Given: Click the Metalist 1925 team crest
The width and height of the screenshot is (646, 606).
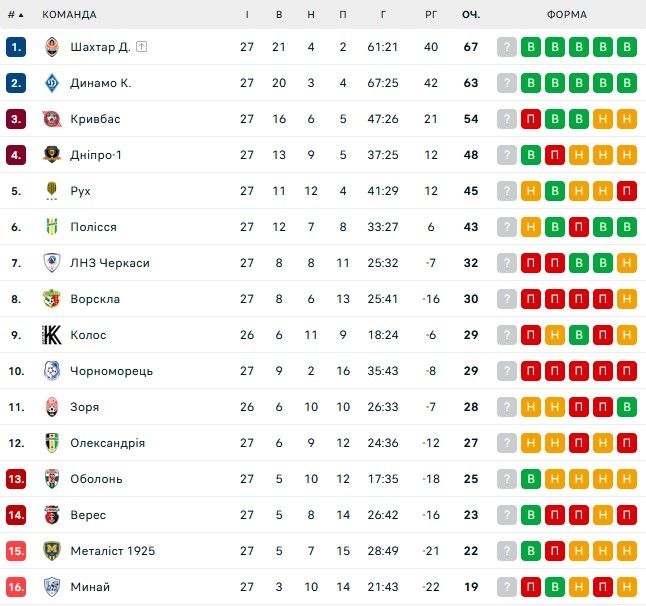Looking at the screenshot, I should [x=52, y=551].
